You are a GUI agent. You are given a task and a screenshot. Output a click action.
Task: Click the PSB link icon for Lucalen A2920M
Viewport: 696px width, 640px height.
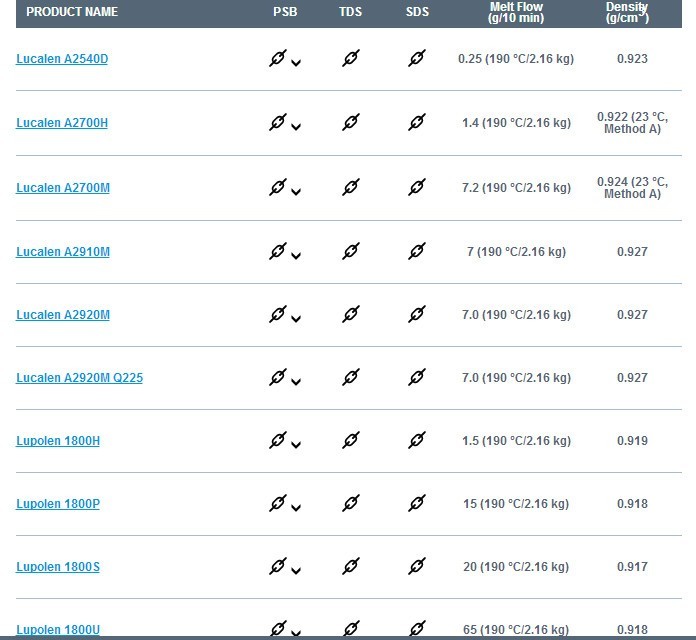click(278, 314)
